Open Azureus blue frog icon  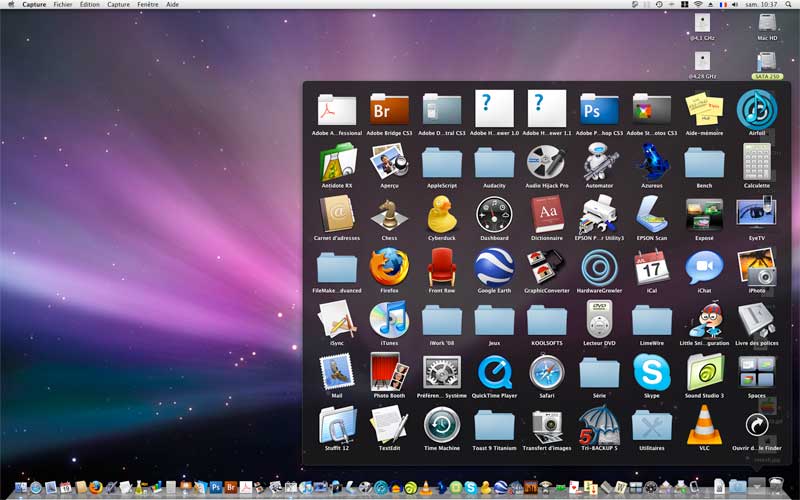[x=652, y=162]
